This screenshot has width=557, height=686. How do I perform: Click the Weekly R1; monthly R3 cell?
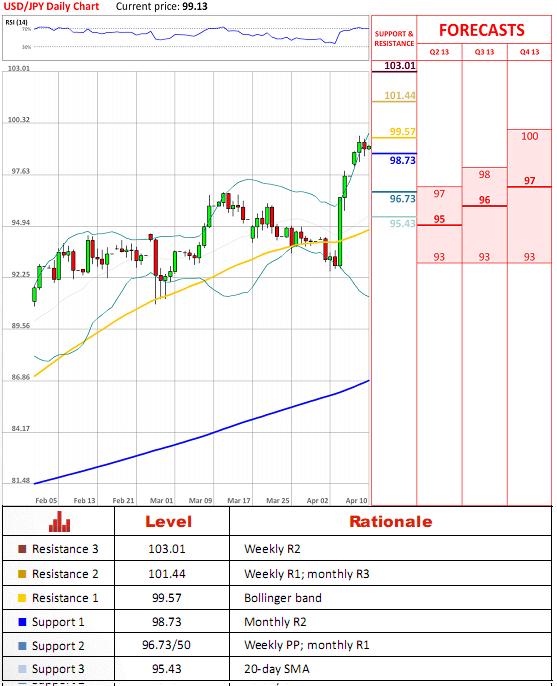[307, 574]
